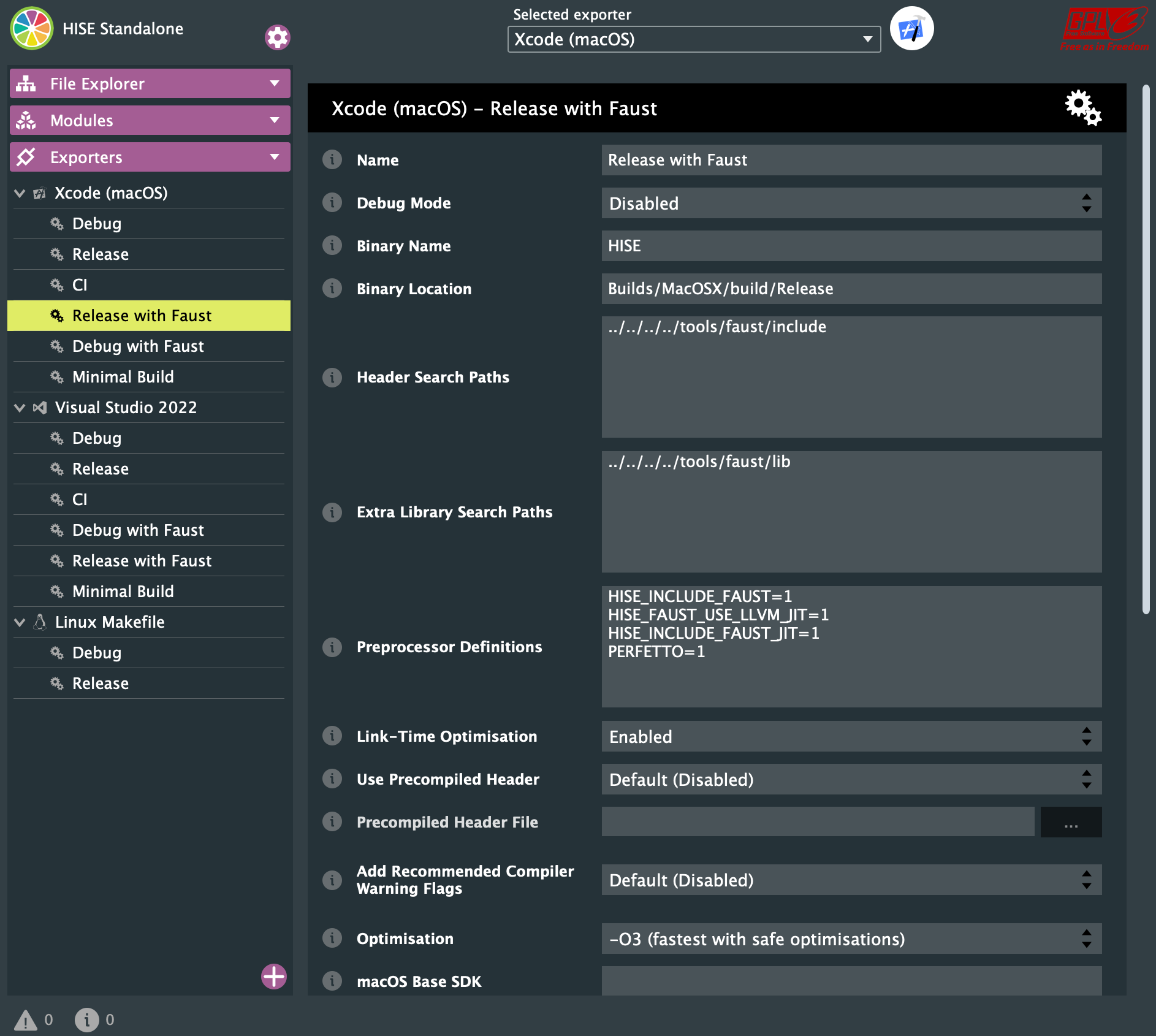Show info for Preprocessor Definitions

[332, 647]
